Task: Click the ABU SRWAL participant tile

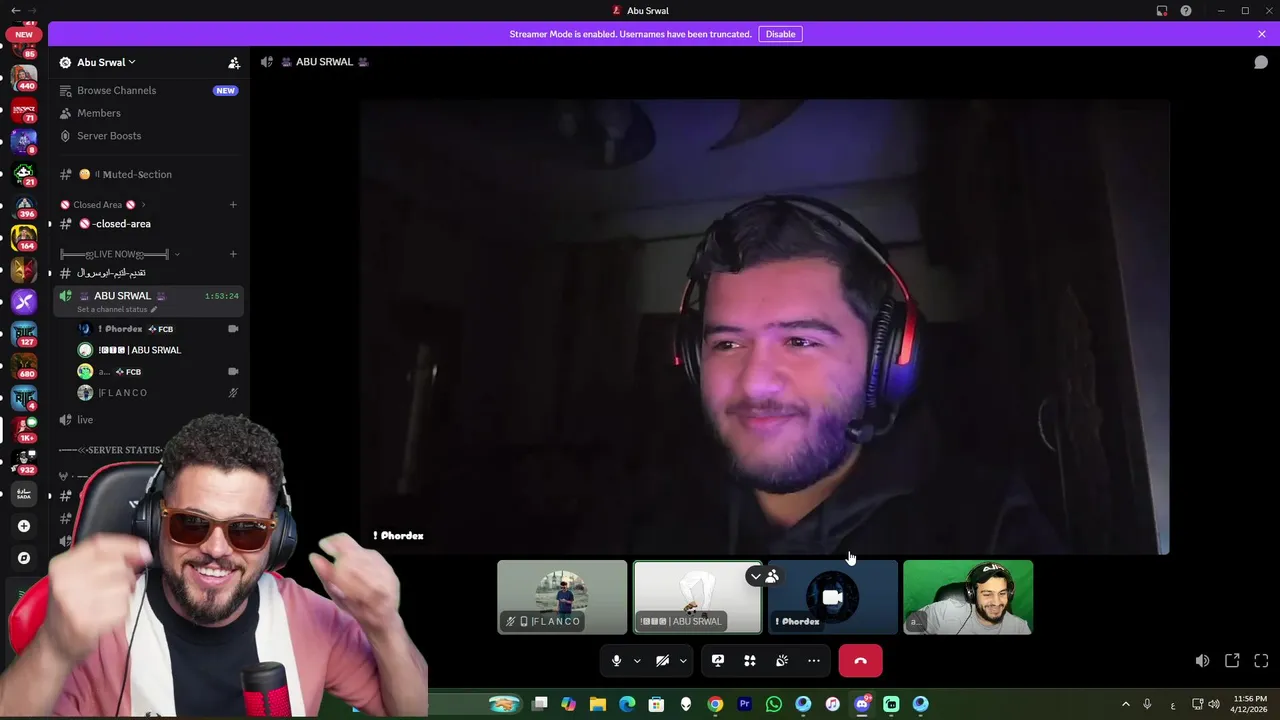Action: [697, 597]
